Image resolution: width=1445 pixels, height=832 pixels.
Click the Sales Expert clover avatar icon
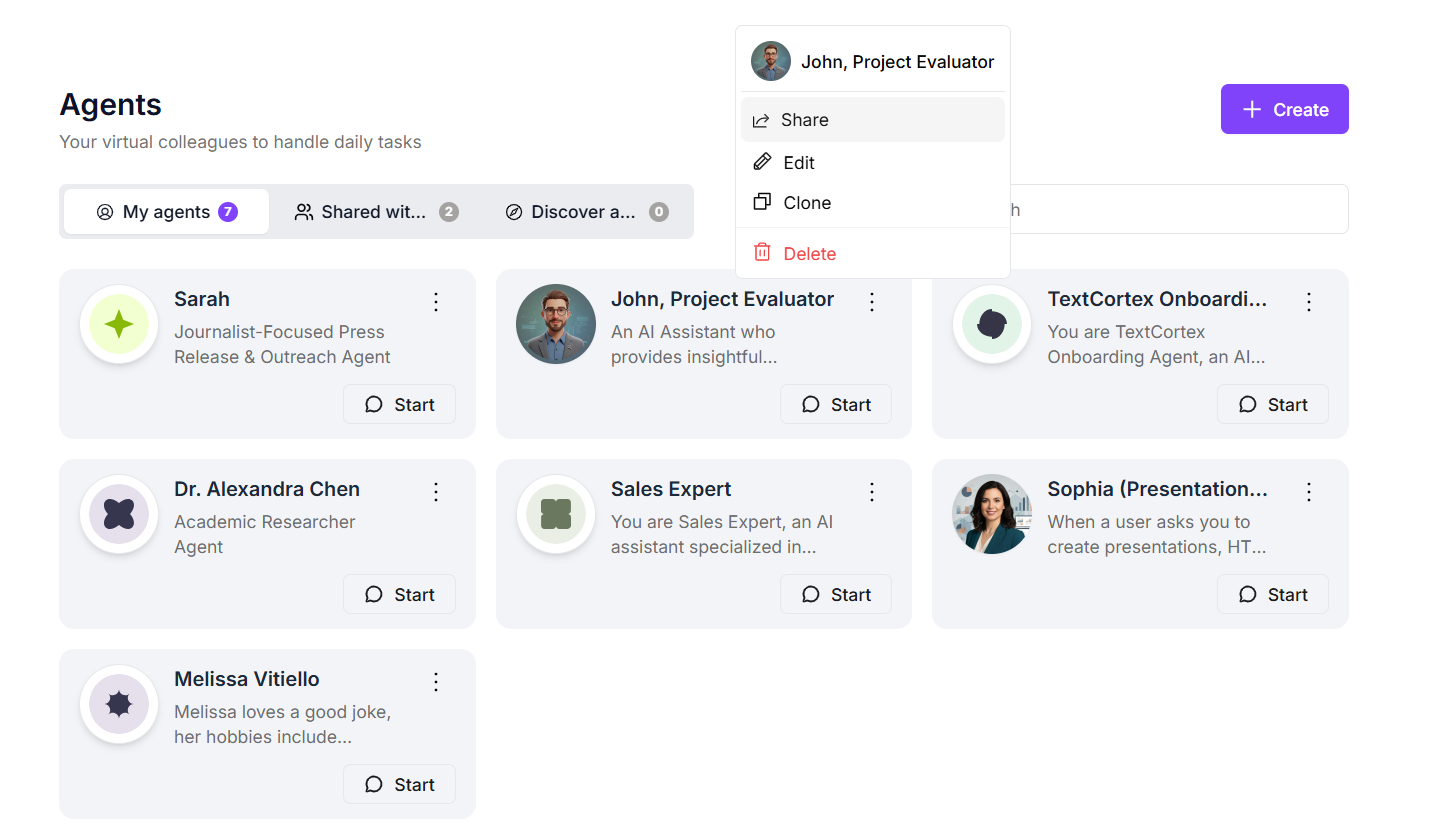(555, 514)
